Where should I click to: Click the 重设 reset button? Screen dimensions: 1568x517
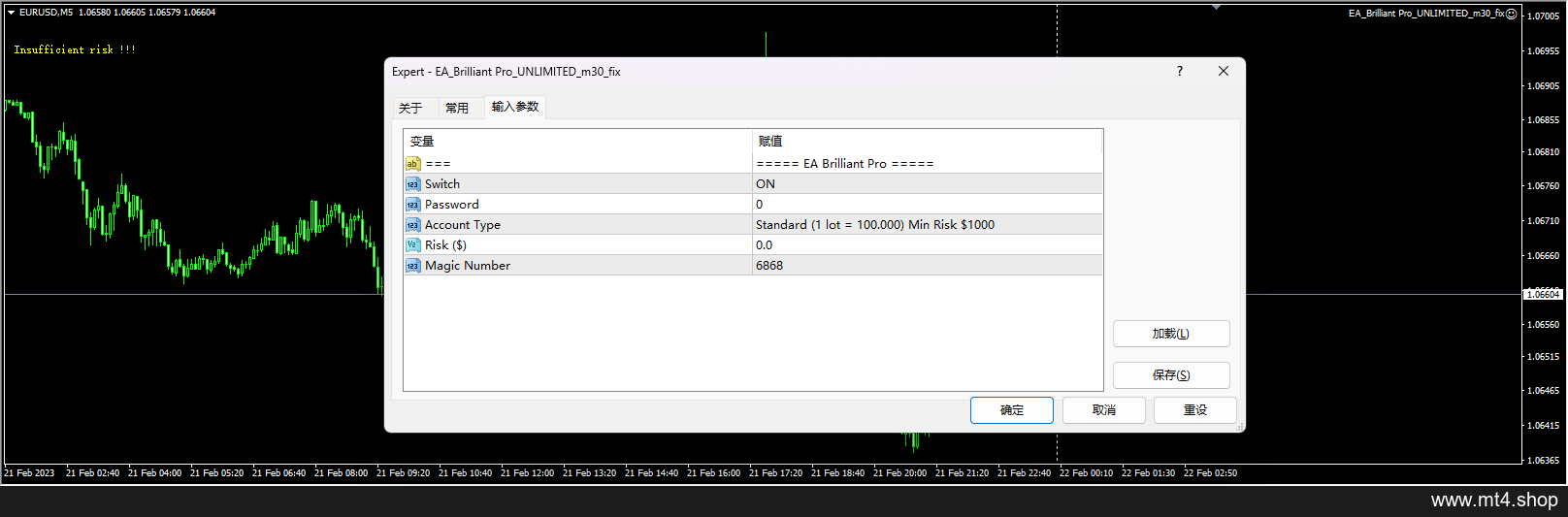(1195, 410)
